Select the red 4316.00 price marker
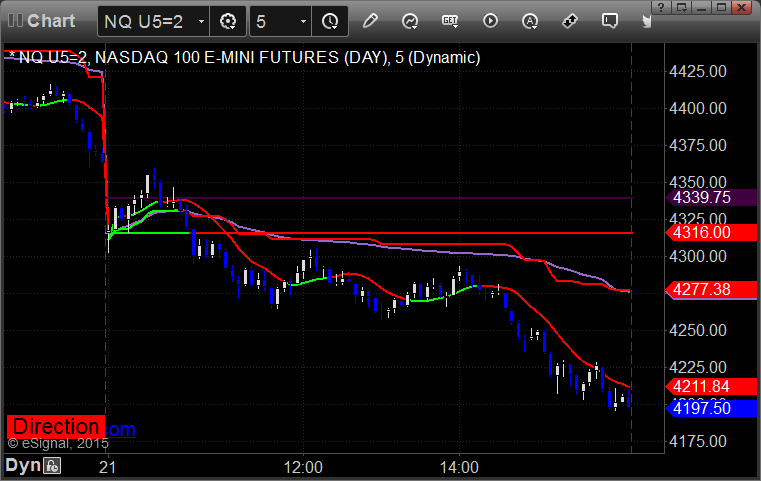761x481 pixels. click(x=711, y=232)
